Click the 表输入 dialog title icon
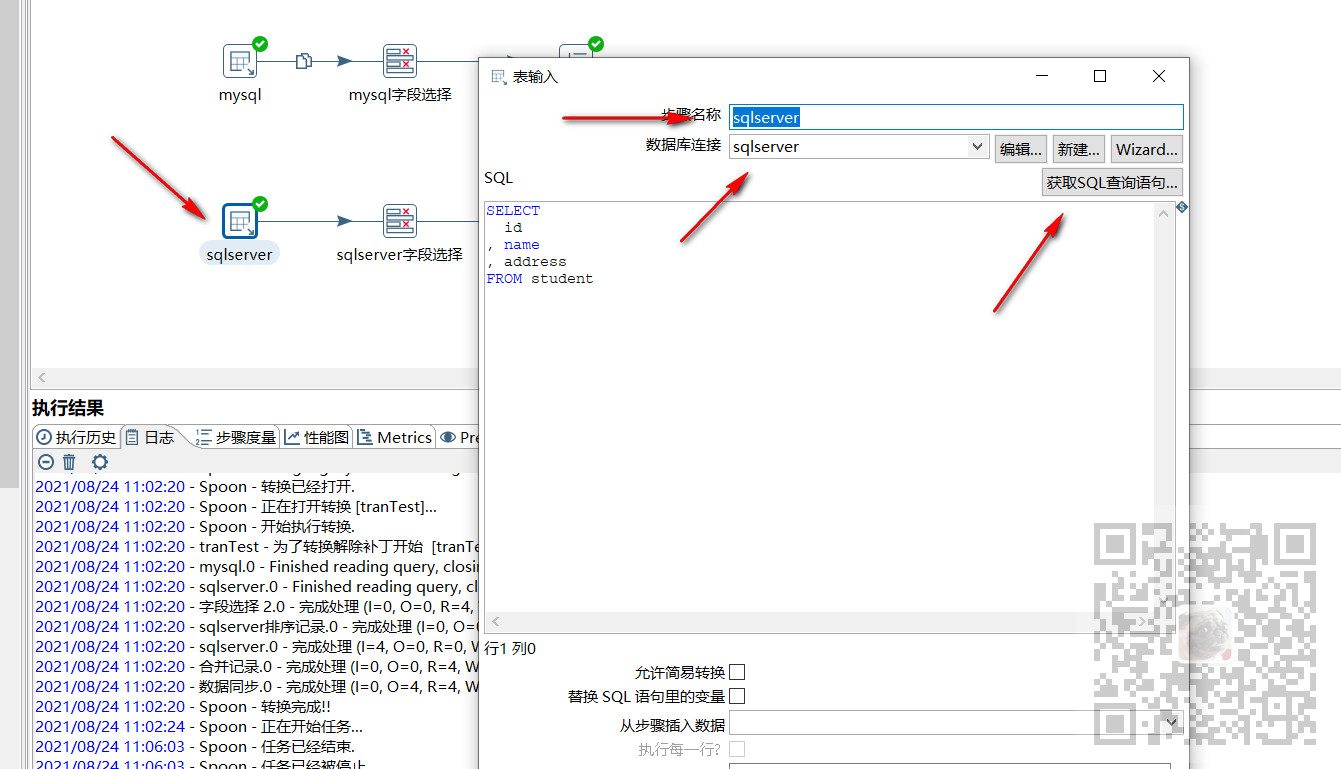Image resolution: width=1341 pixels, height=769 pixels. pyautogui.click(x=499, y=77)
